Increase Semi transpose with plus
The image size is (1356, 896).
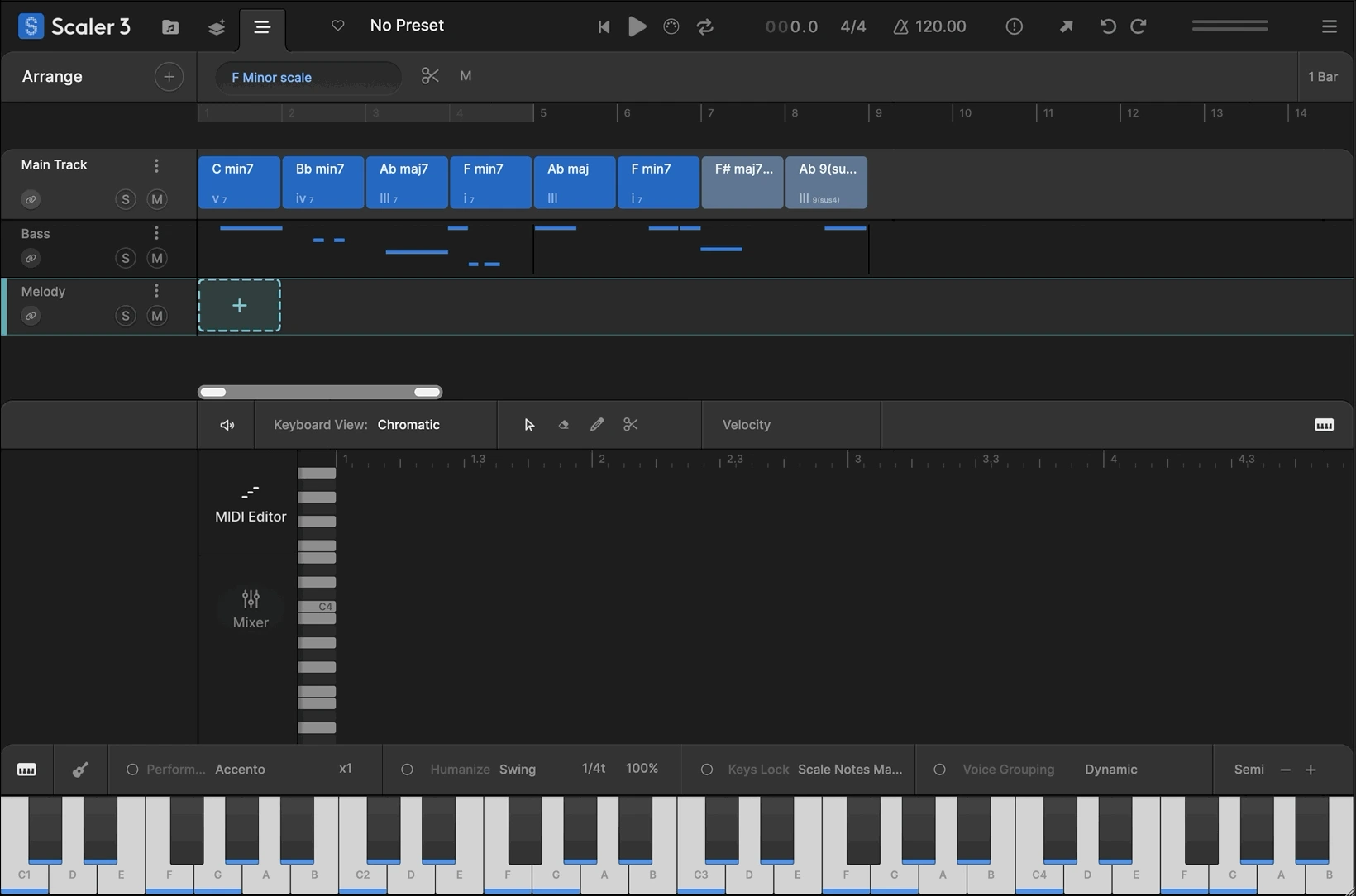click(1311, 770)
